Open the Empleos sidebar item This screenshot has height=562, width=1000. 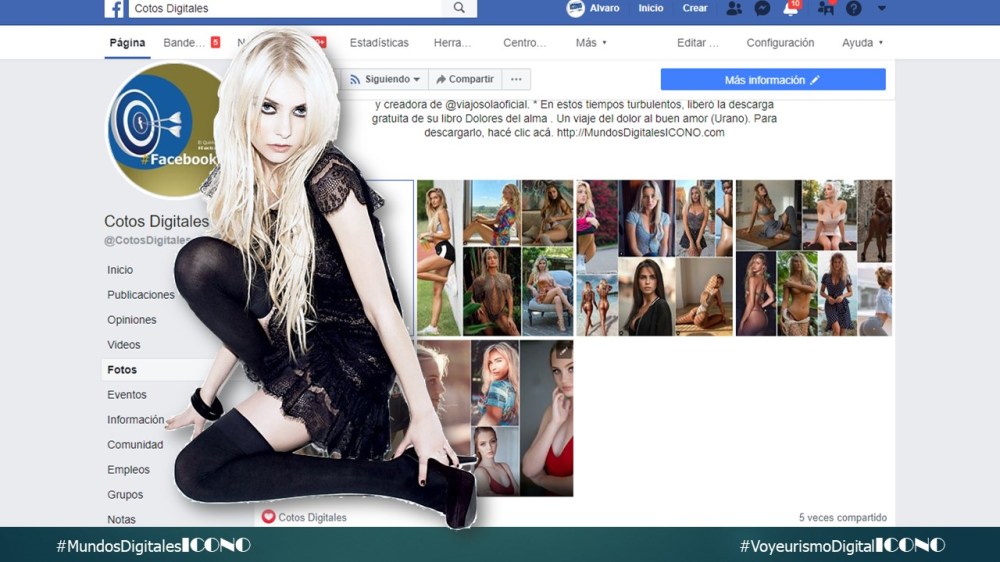click(x=128, y=470)
